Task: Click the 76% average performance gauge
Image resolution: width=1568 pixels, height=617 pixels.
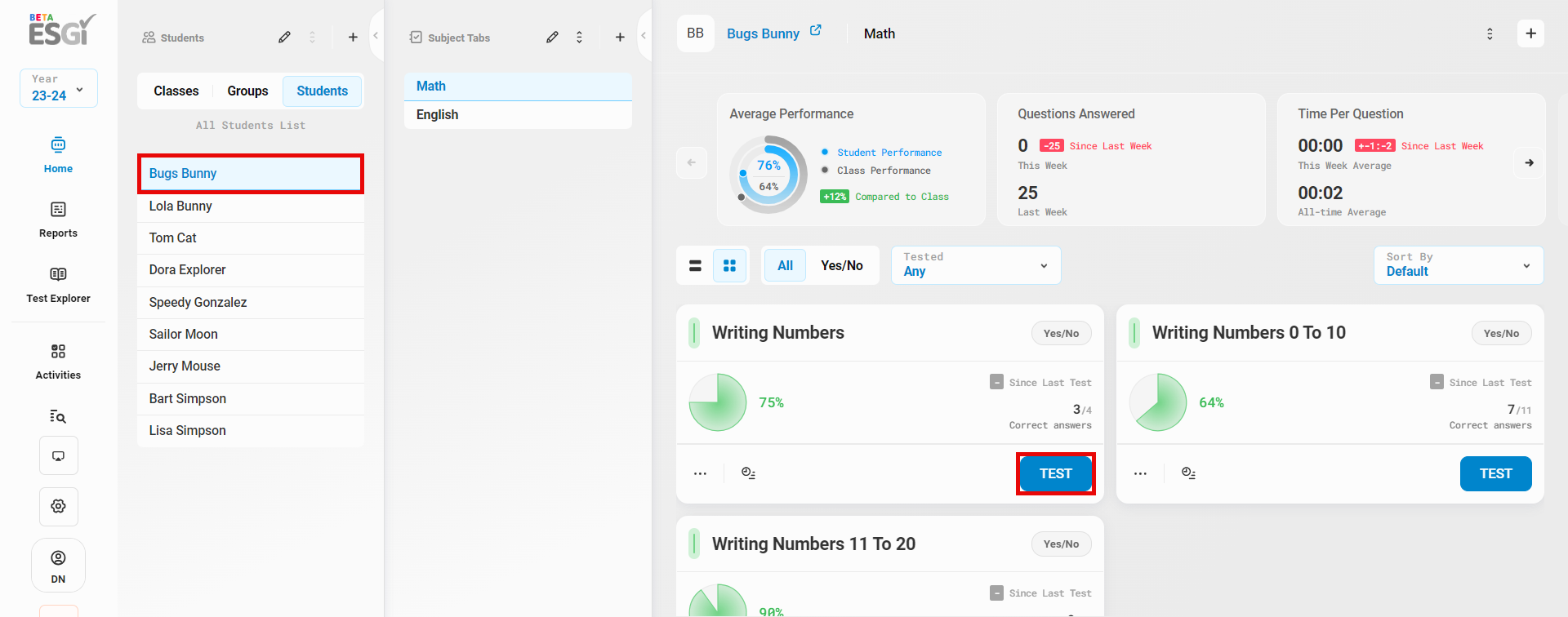Action: coord(768,174)
